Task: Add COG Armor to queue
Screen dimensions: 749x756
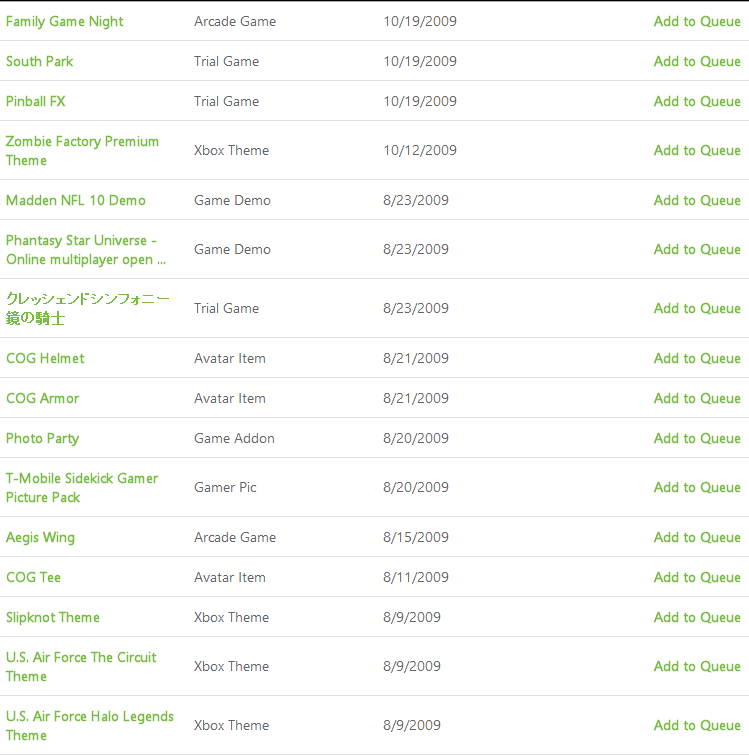Action: tap(697, 399)
